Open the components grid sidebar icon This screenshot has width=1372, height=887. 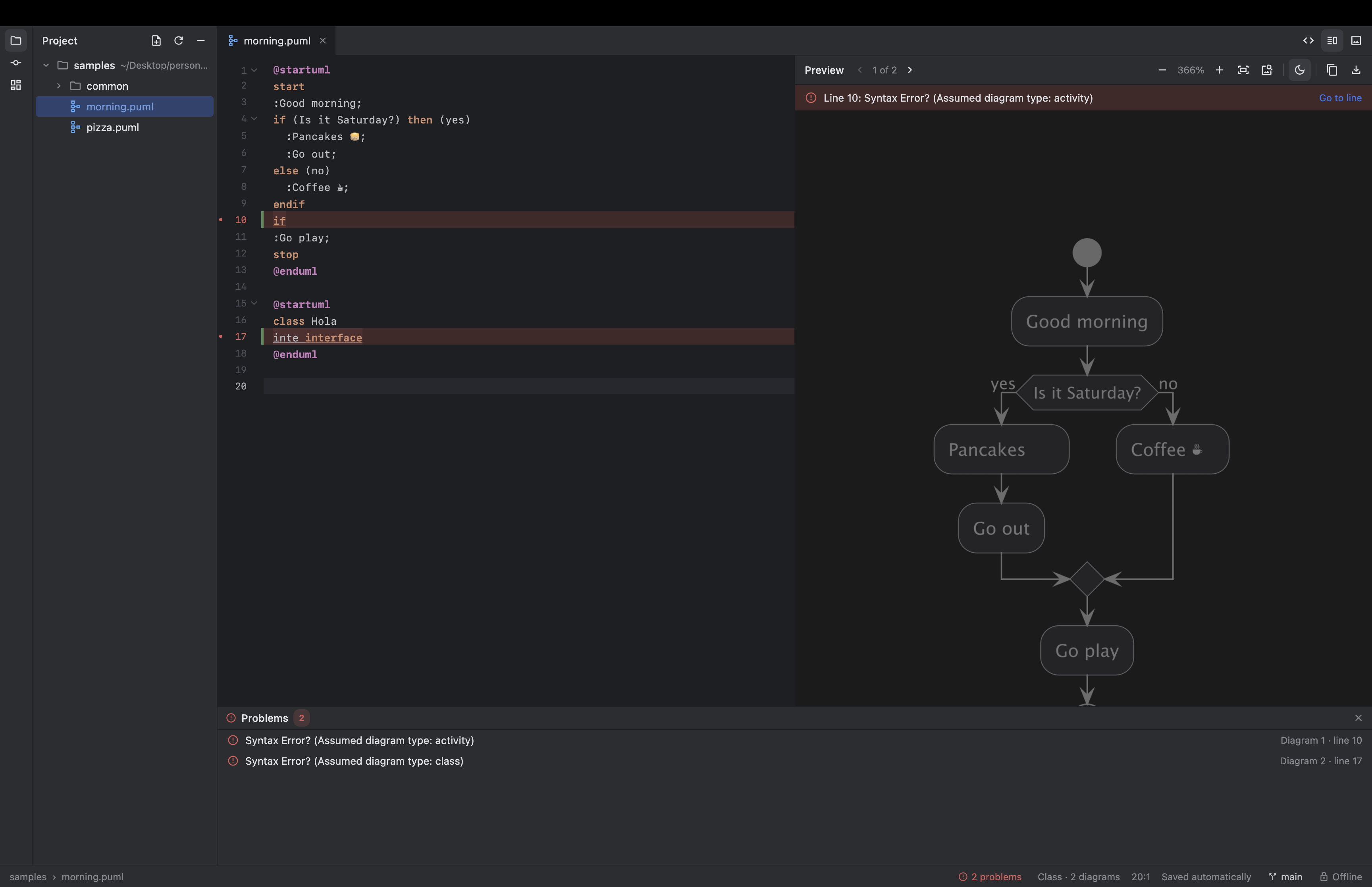tap(15, 85)
